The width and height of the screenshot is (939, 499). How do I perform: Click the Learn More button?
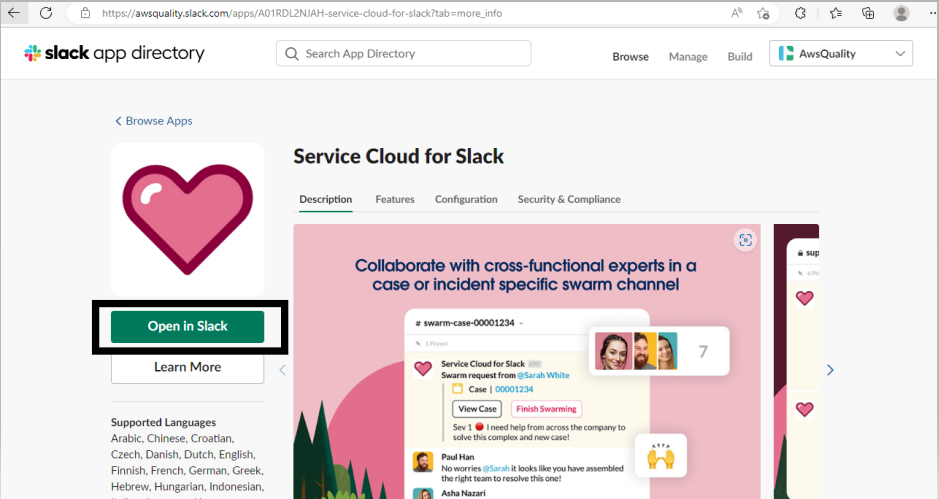(x=187, y=367)
